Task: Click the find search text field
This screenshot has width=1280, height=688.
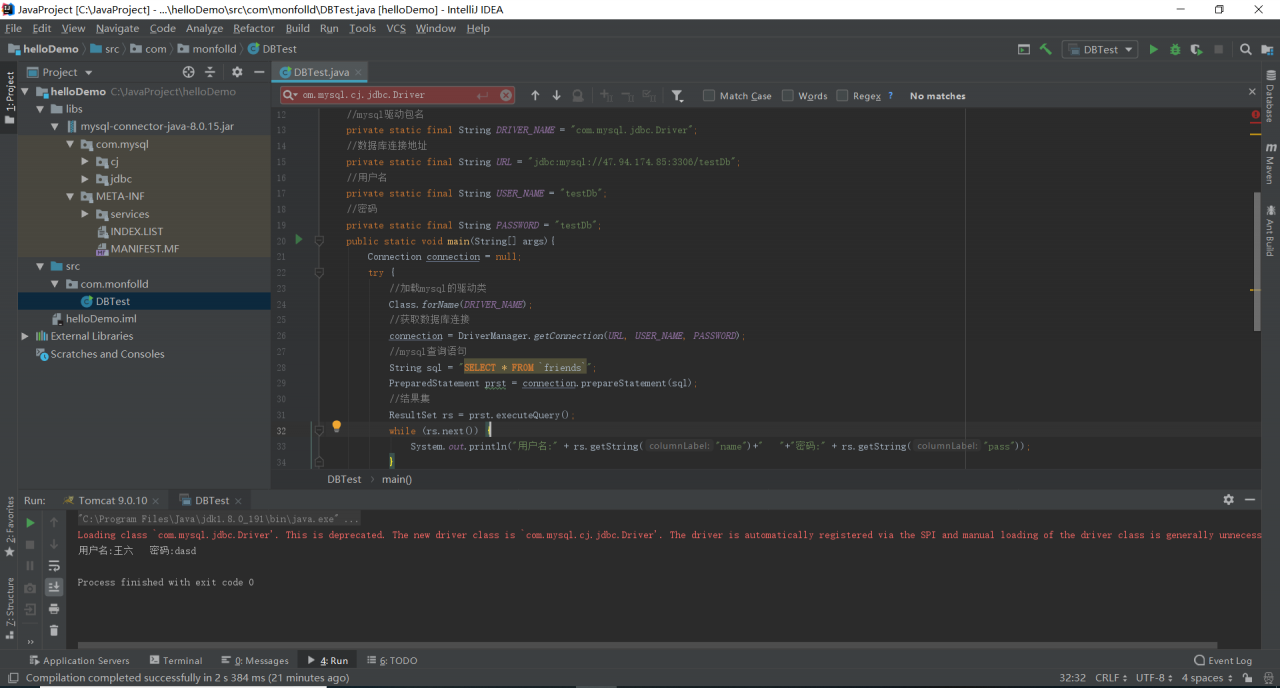Action: coord(390,95)
